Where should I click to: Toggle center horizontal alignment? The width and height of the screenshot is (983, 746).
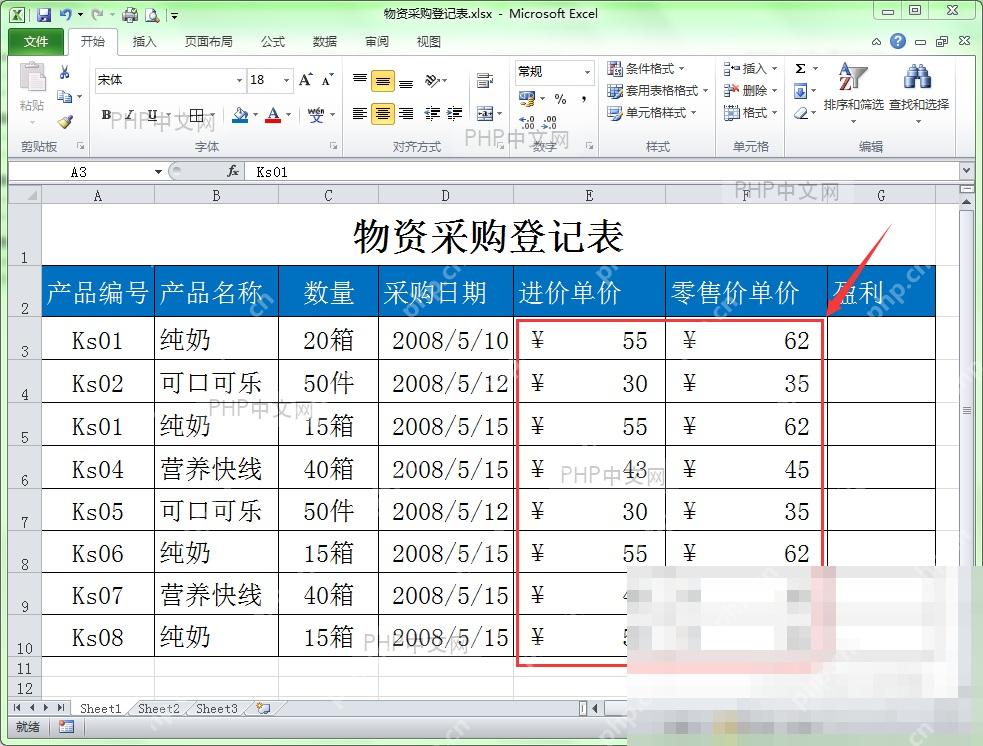tap(382, 113)
